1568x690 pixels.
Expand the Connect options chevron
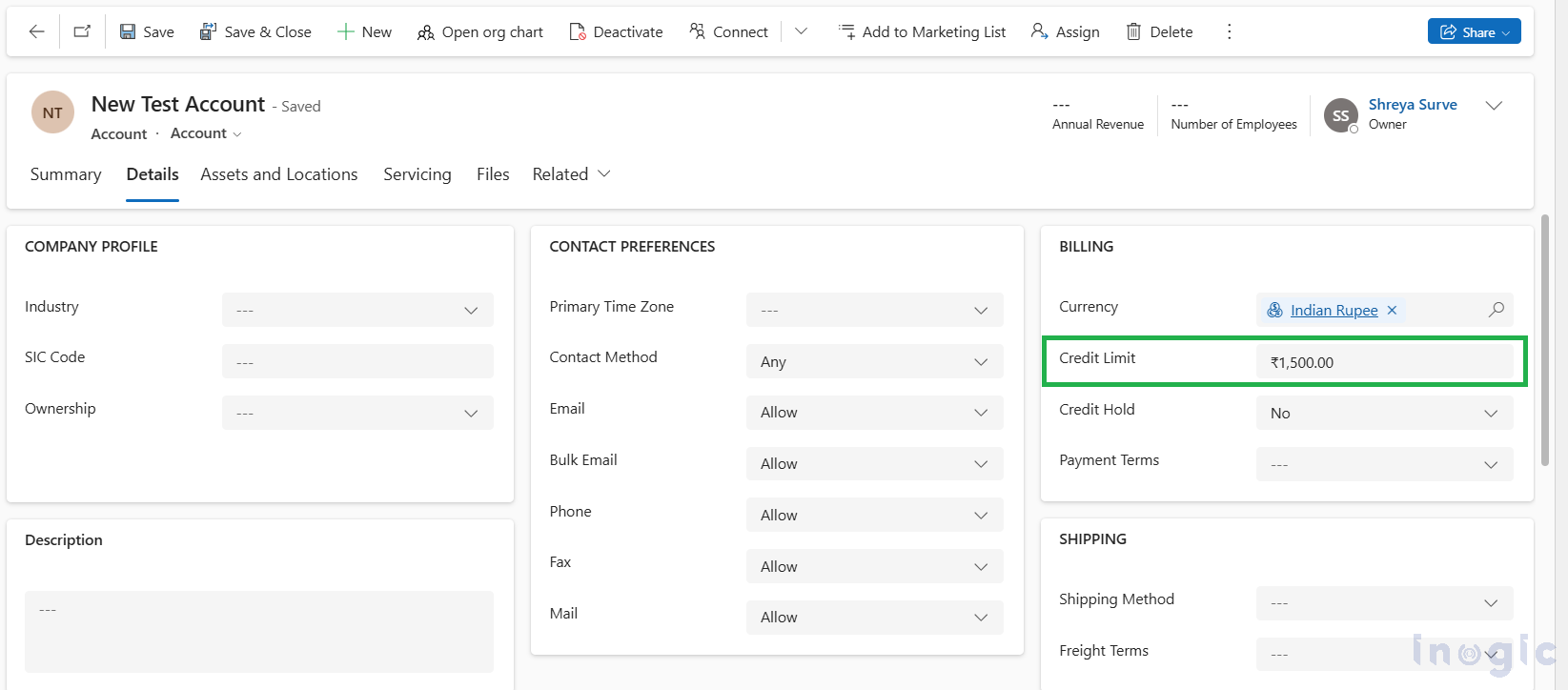[801, 31]
